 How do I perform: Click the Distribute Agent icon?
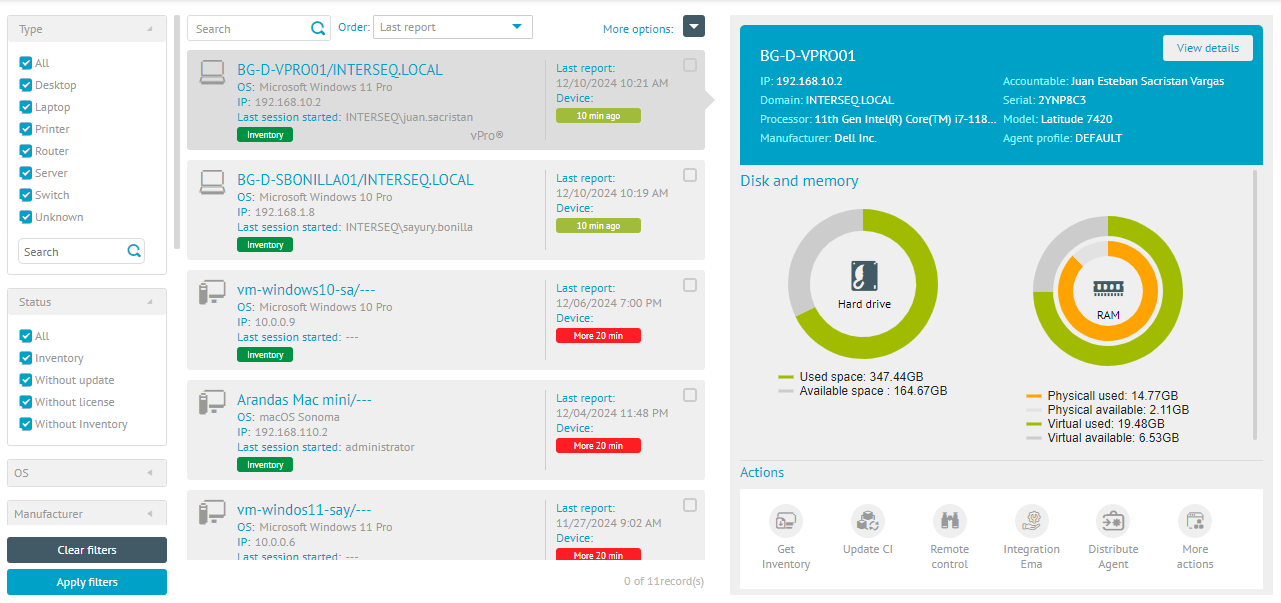(1113, 521)
